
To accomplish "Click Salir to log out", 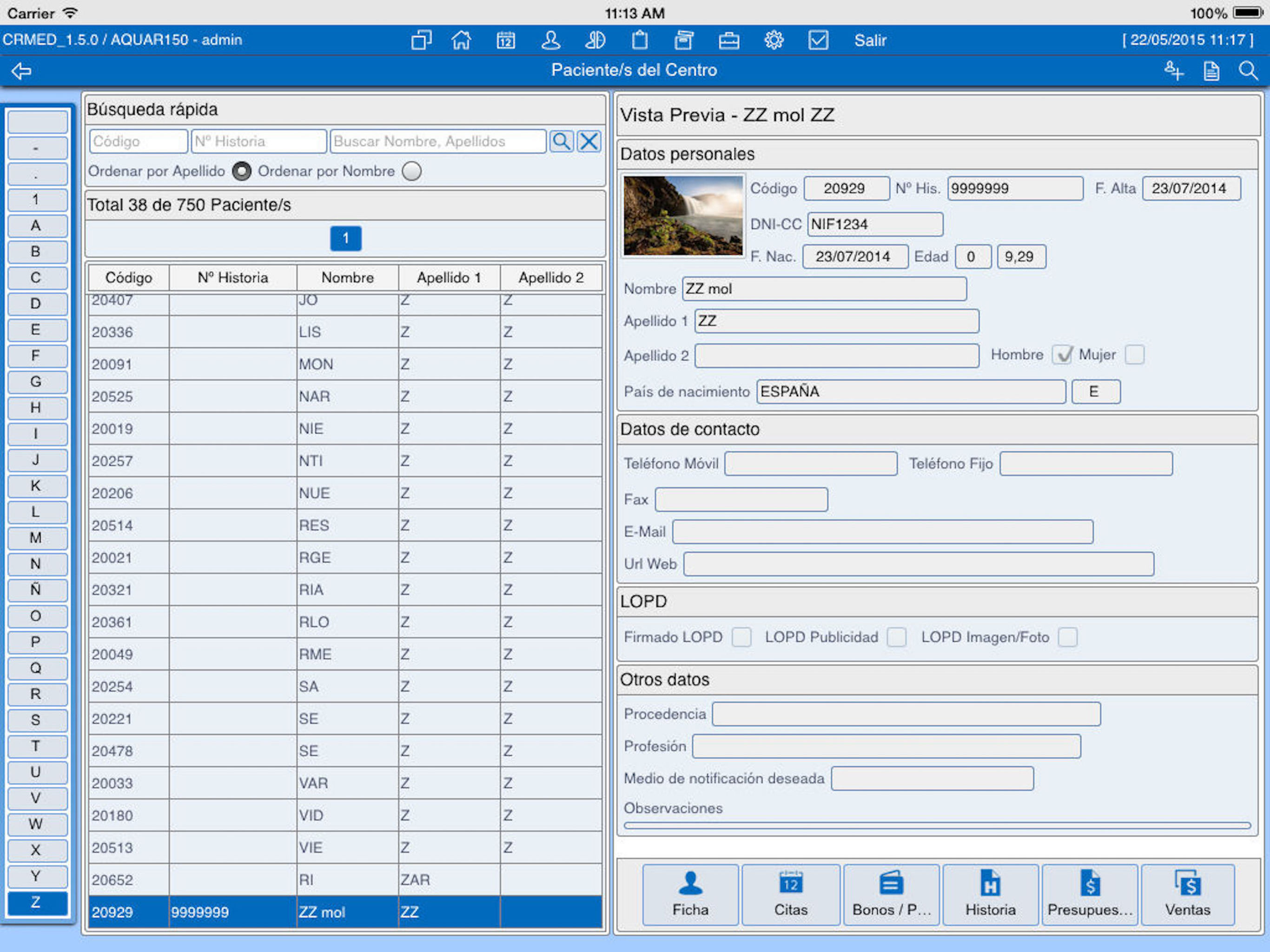I will click(x=870, y=40).
